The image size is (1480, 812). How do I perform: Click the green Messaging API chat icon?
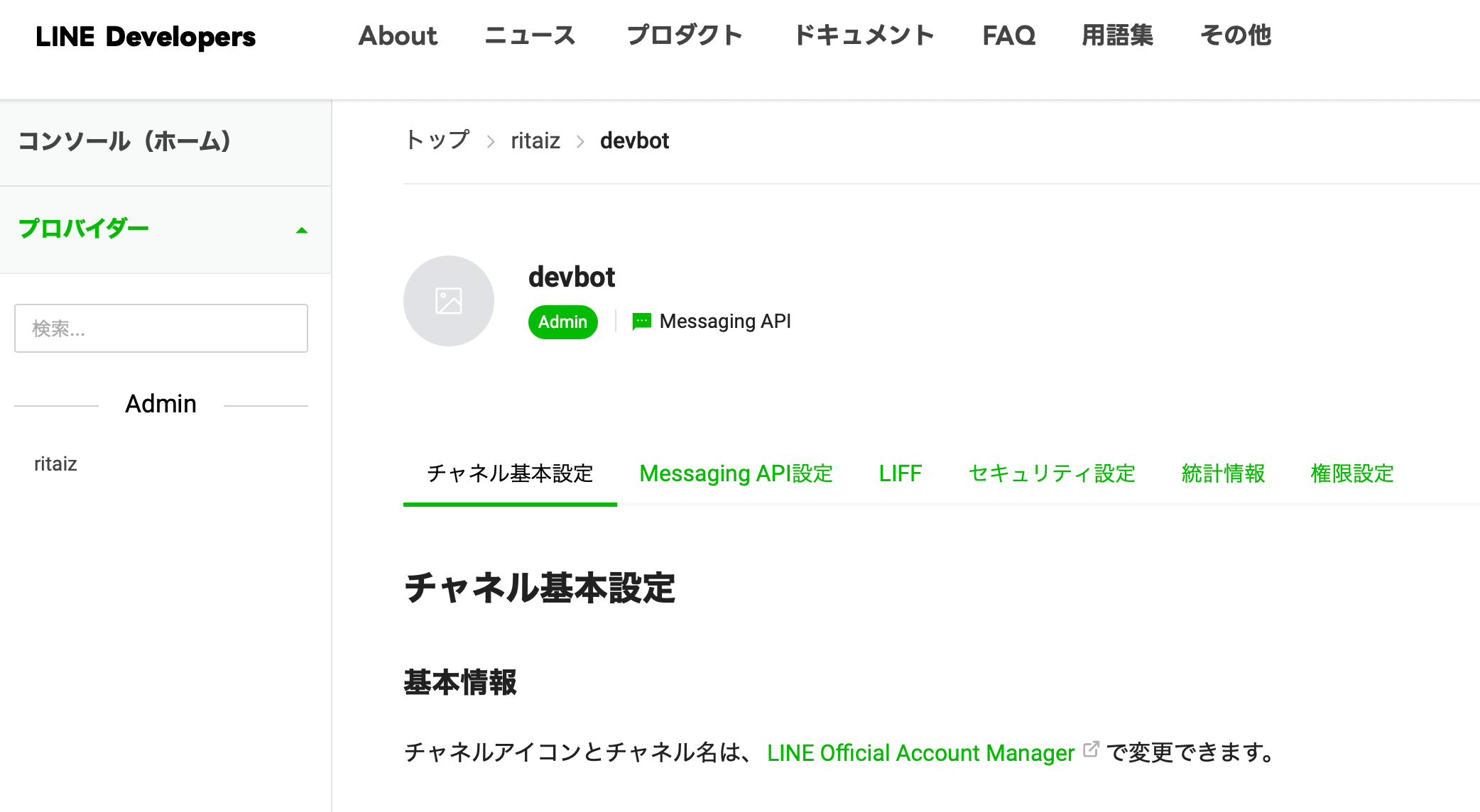(x=641, y=322)
